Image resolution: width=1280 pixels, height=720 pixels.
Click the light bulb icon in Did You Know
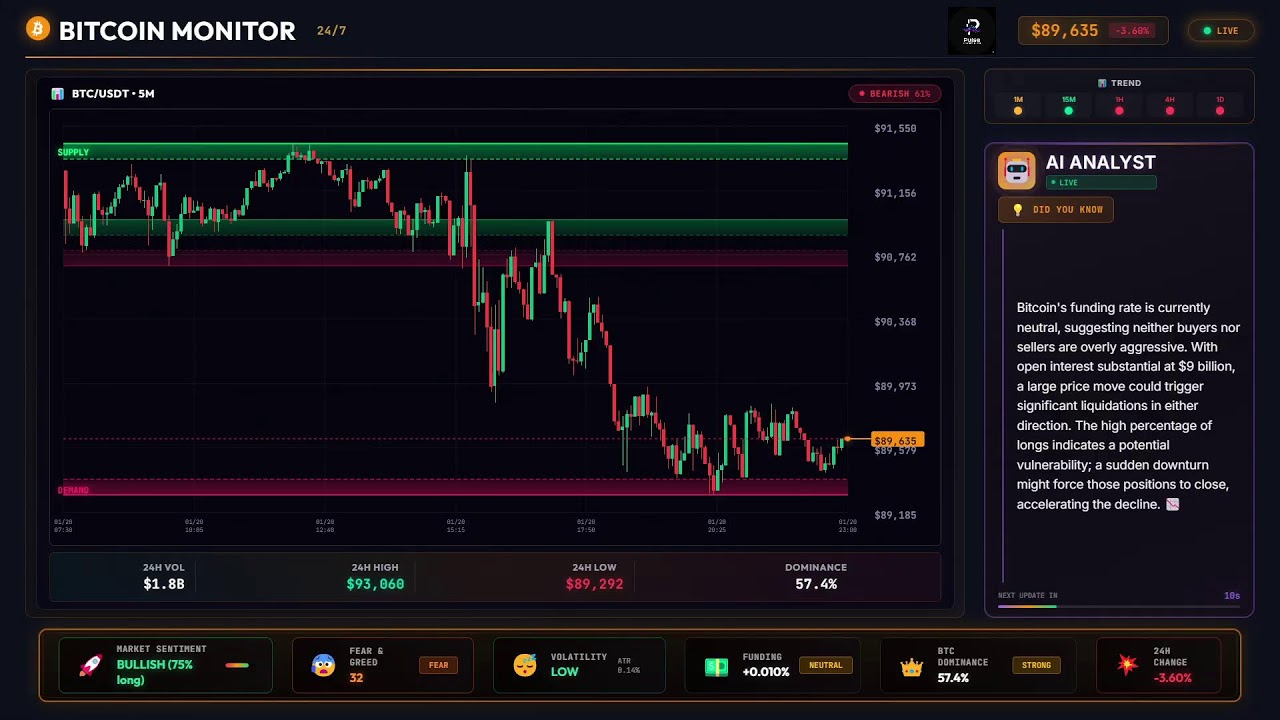click(x=1018, y=210)
